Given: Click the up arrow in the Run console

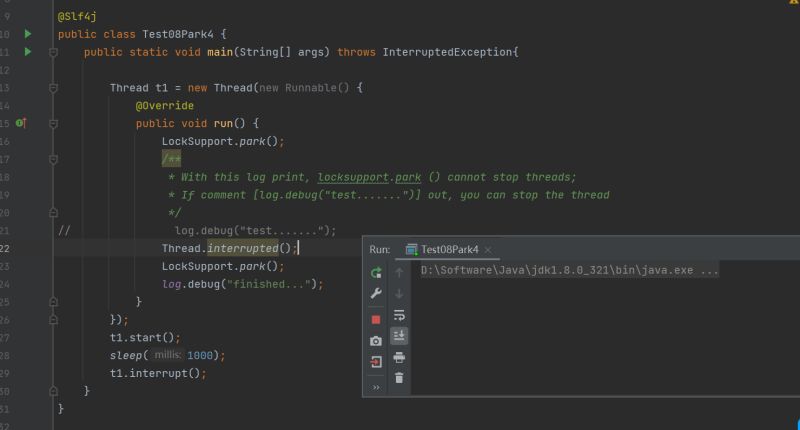Looking at the screenshot, I should [x=399, y=273].
